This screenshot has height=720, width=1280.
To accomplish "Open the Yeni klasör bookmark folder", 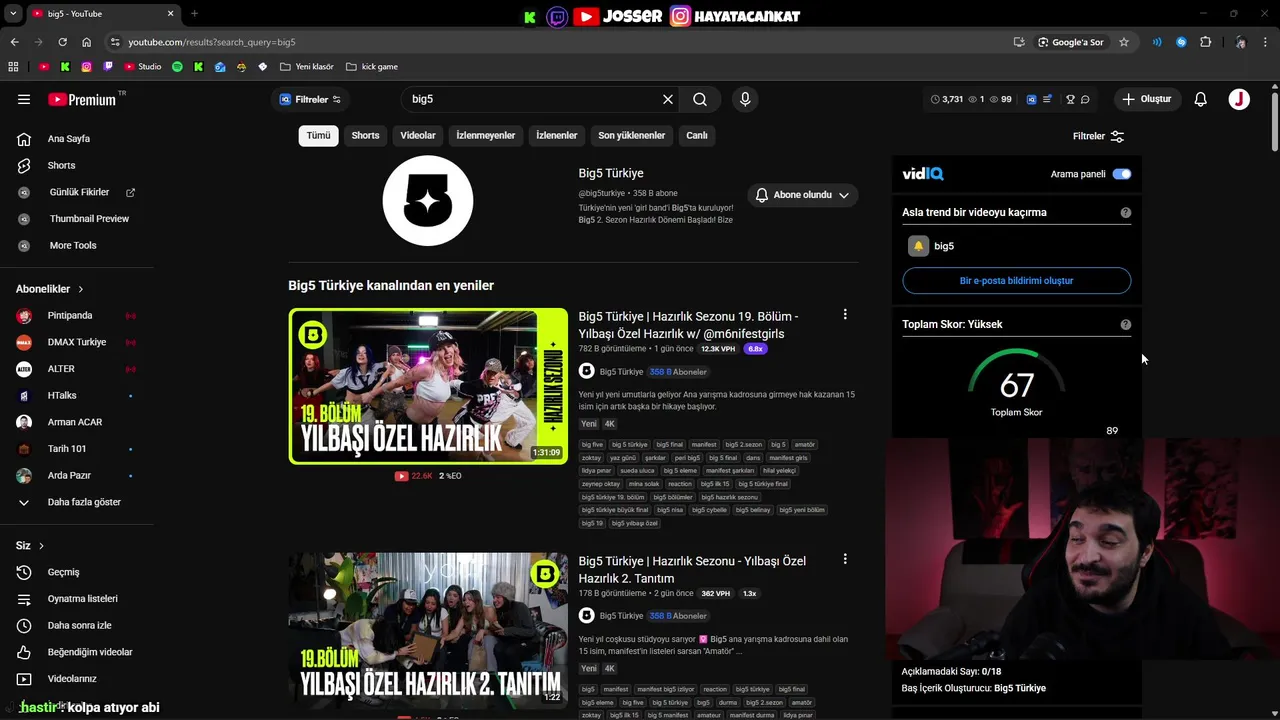I will 307,67.
